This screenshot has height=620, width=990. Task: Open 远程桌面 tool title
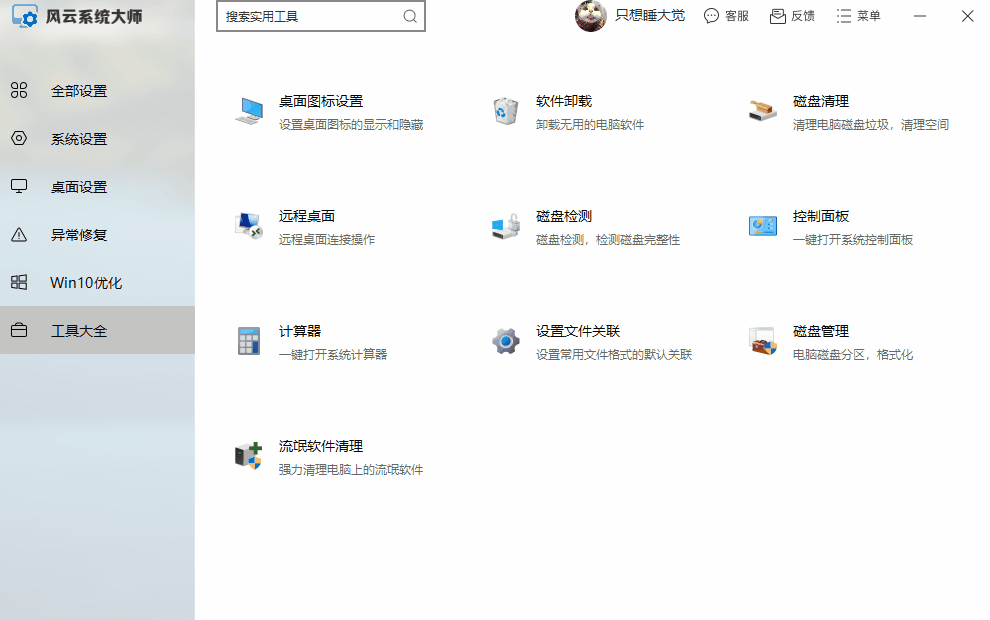point(307,216)
